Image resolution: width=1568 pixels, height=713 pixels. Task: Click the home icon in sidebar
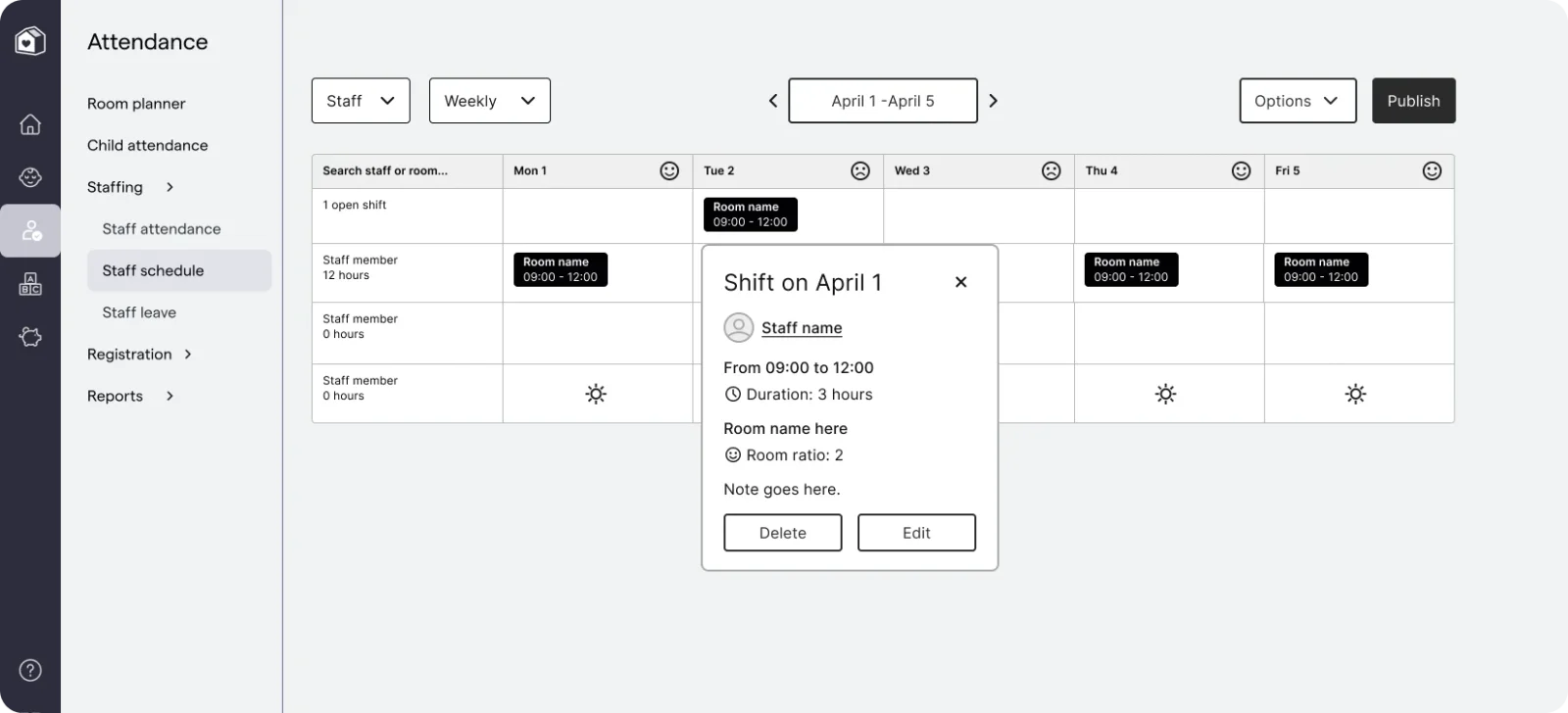coord(30,124)
